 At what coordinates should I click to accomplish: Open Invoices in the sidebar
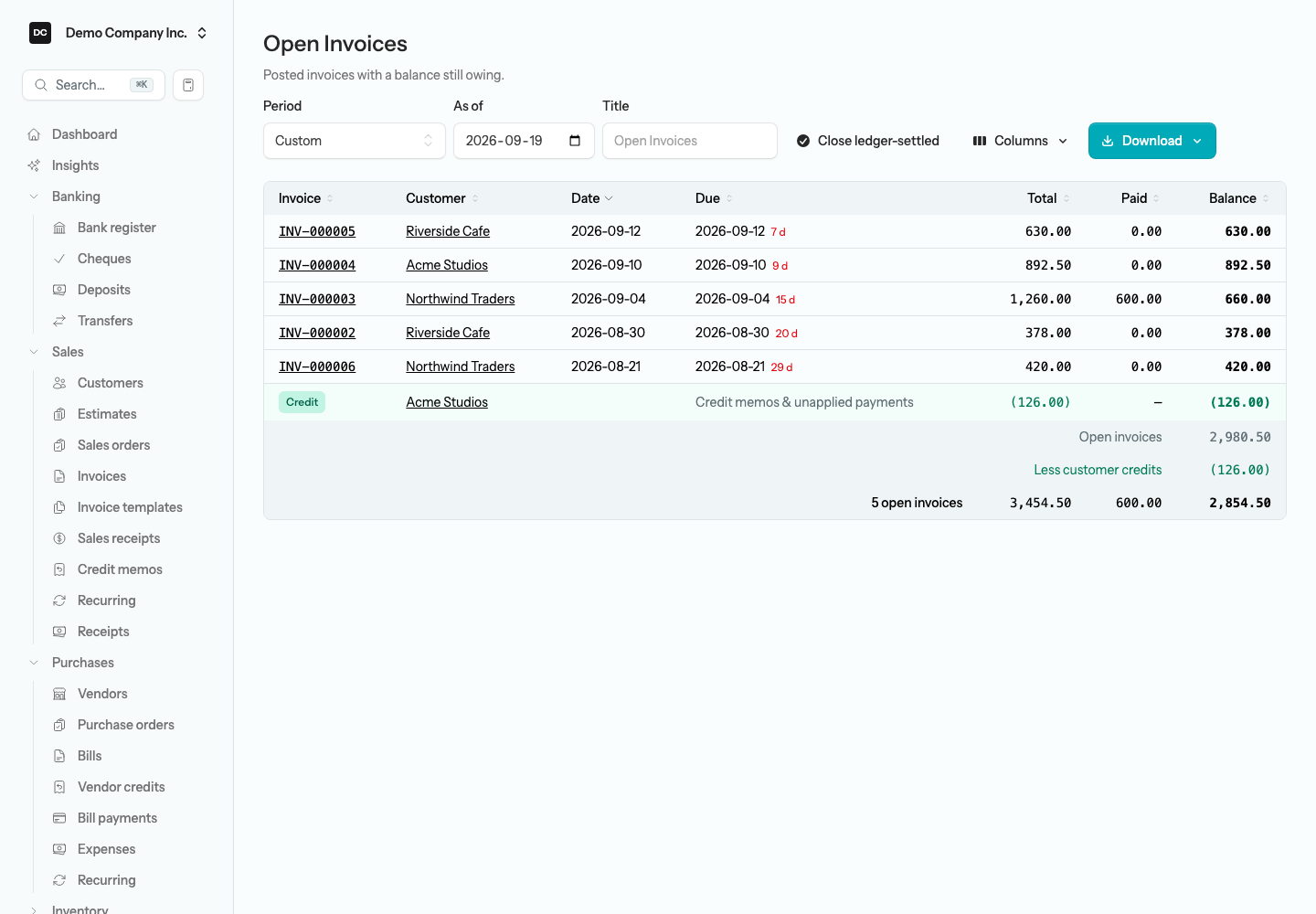click(x=101, y=476)
